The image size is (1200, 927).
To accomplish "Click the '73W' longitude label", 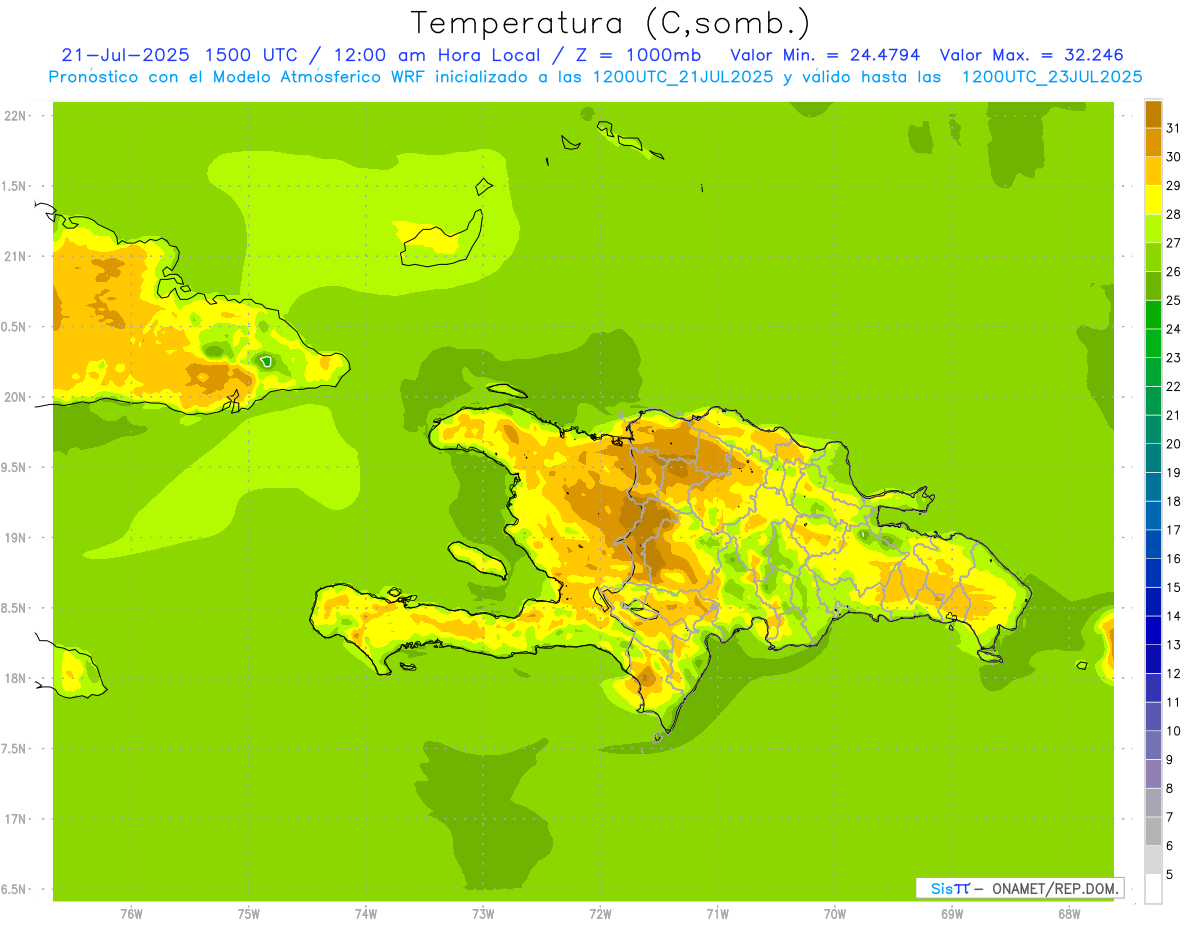I will (483, 914).
